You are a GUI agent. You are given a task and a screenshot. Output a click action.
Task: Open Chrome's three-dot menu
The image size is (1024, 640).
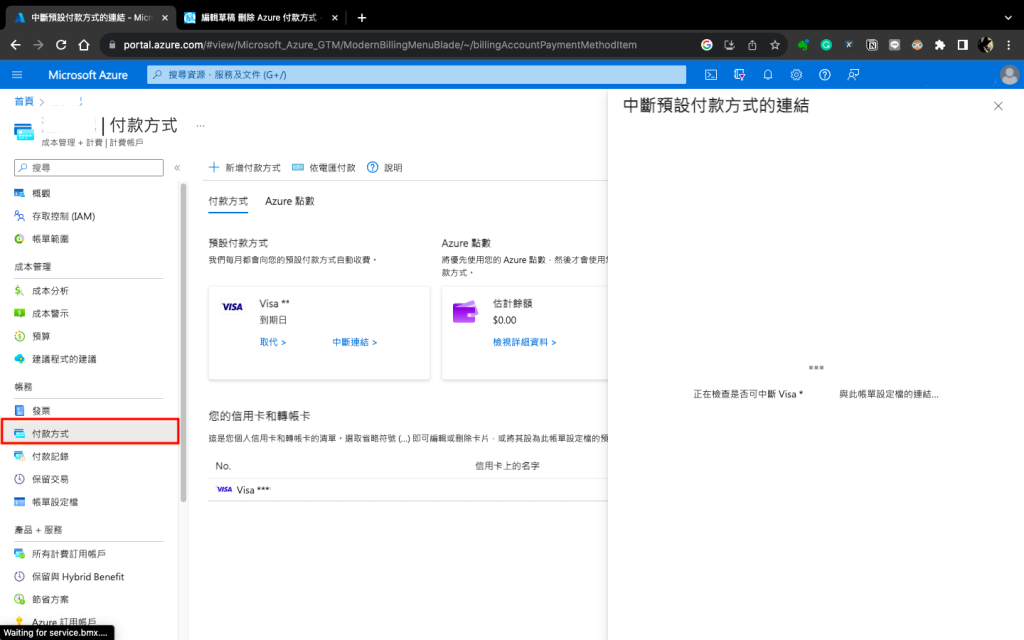1009,45
